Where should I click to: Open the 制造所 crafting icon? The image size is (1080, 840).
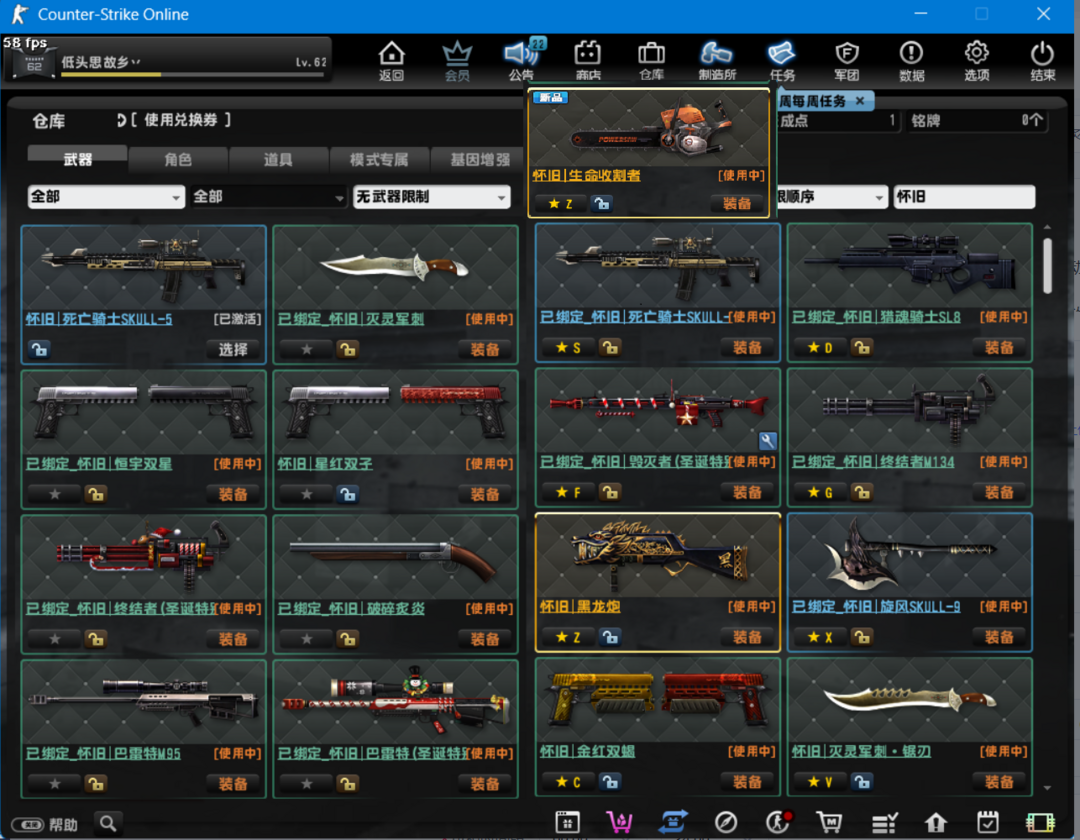717,61
